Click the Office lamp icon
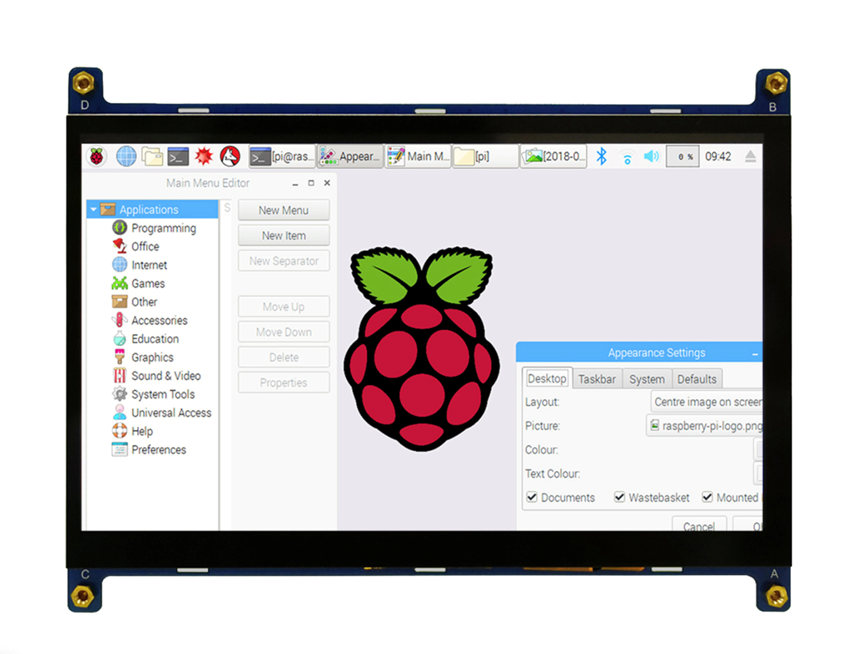 click(120, 246)
